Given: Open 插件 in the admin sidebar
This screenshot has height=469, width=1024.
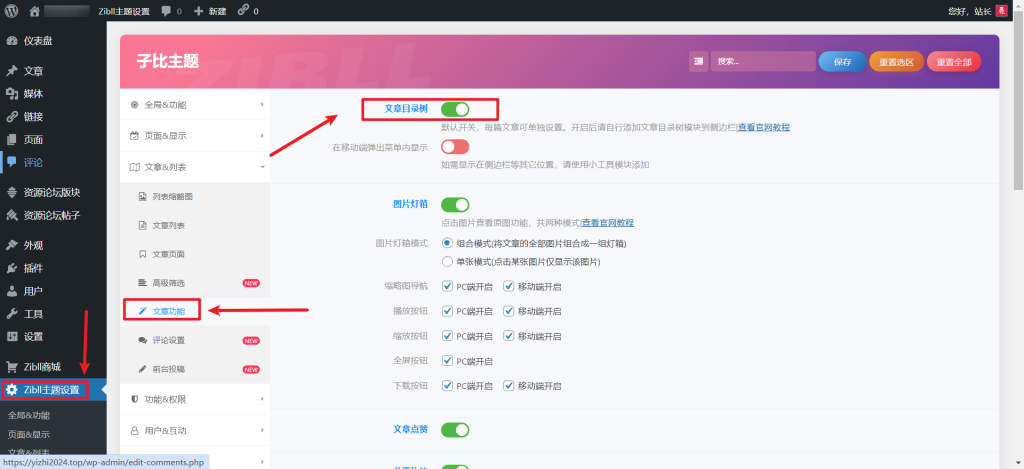Looking at the screenshot, I should 33,268.
